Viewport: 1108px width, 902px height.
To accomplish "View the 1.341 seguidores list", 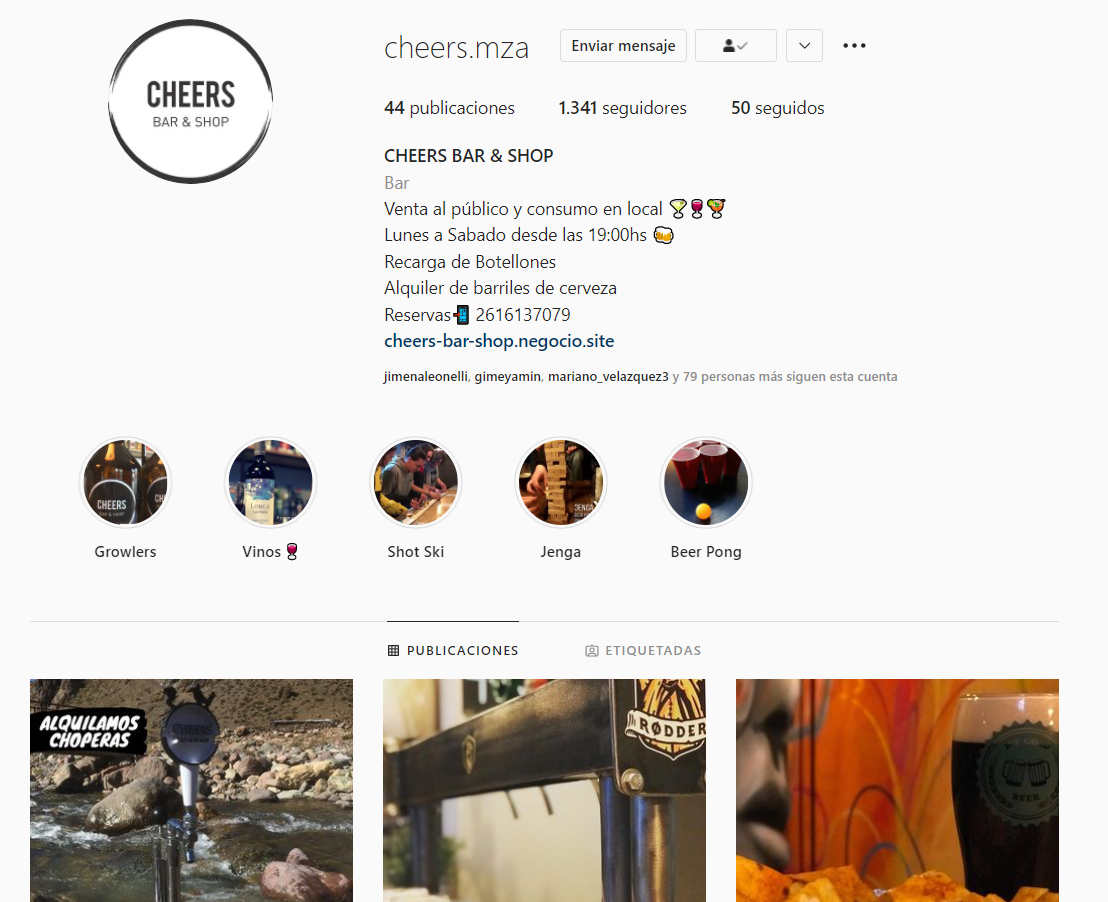I will (622, 108).
